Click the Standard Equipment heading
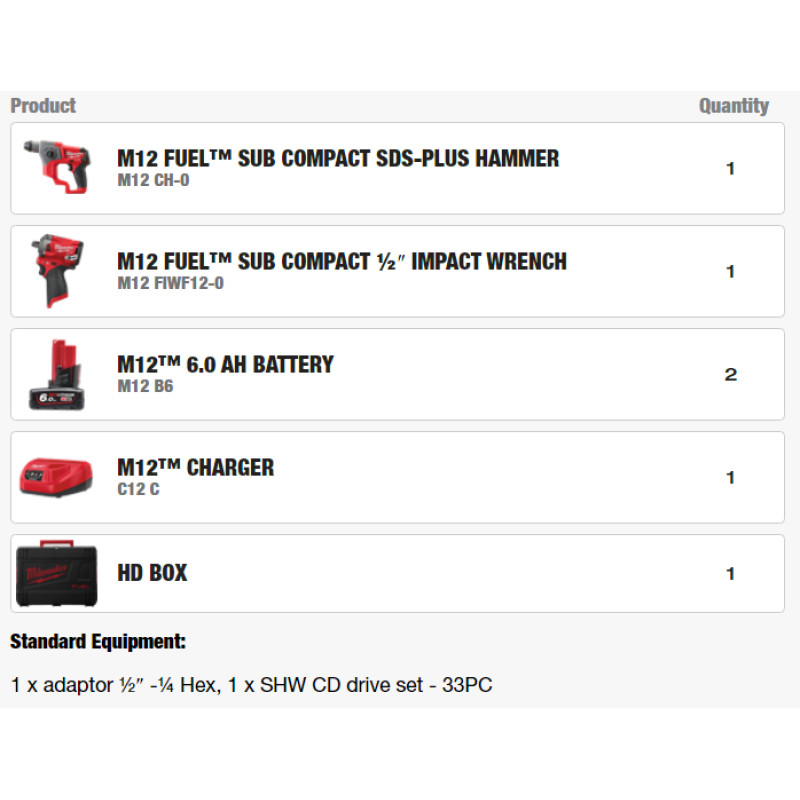 pos(98,641)
